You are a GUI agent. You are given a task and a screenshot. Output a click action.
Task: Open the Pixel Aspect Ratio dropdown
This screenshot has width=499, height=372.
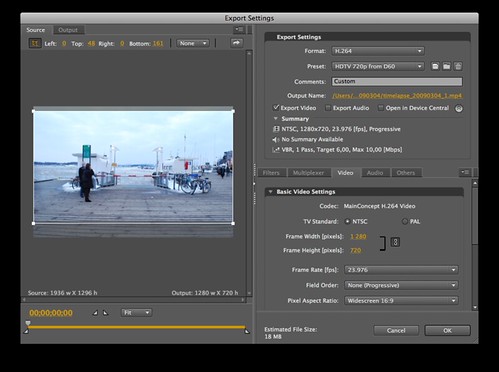pos(401,301)
